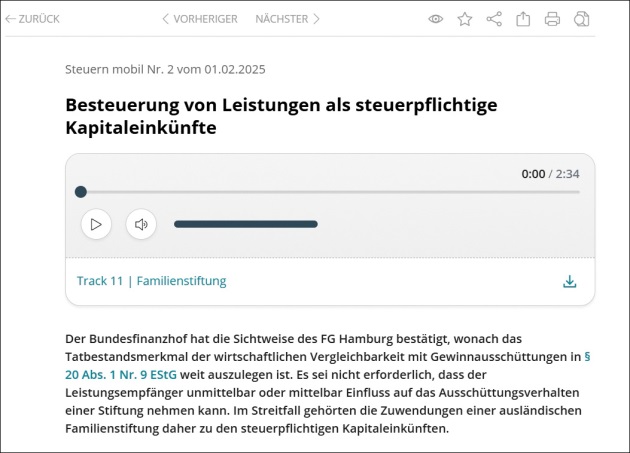Viewport: 630px width, 453px height.
Task: Navigate to VORHERIGER article
Action: tap(205, 19)
